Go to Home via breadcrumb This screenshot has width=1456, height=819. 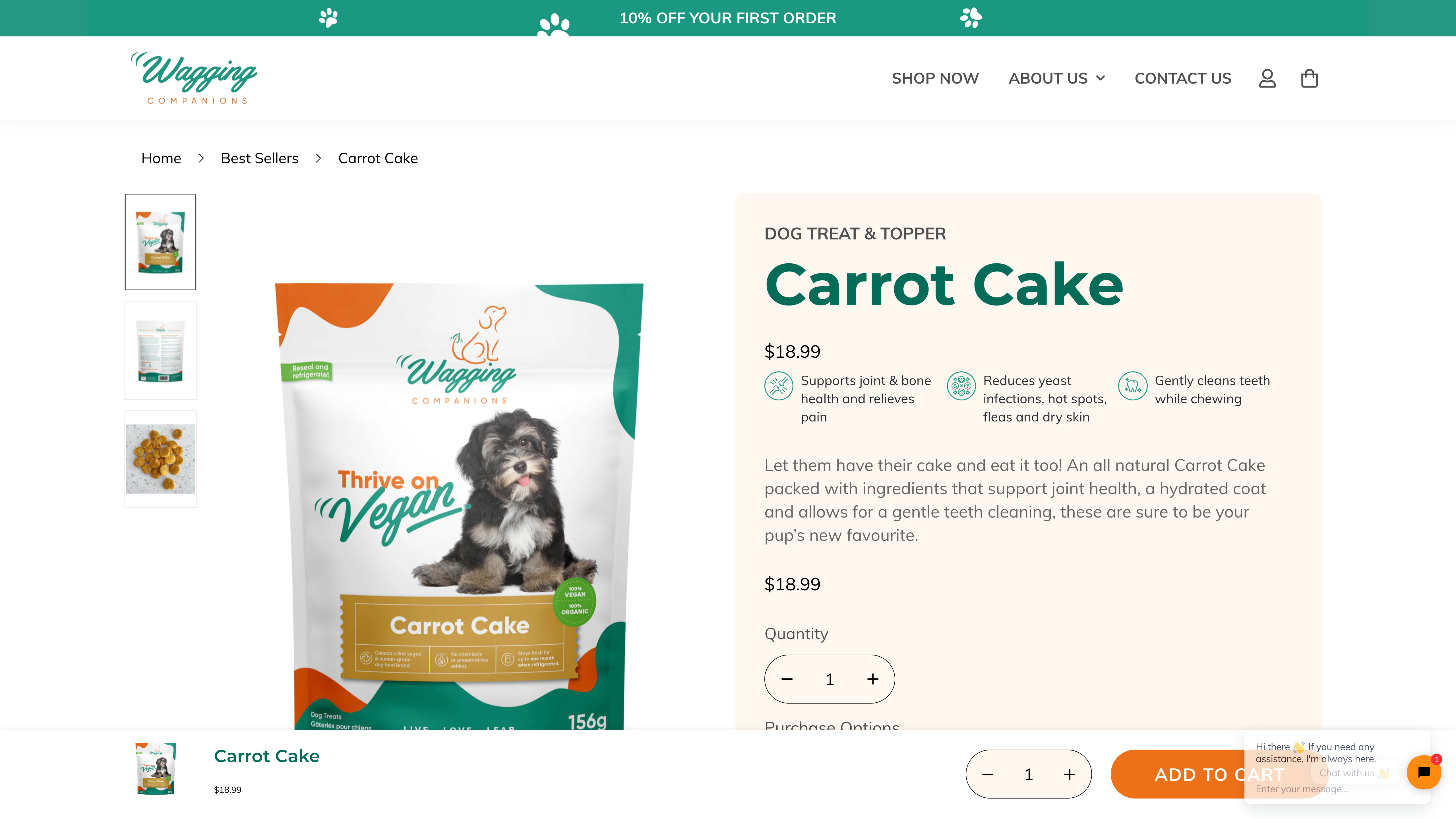pos(160,158)
